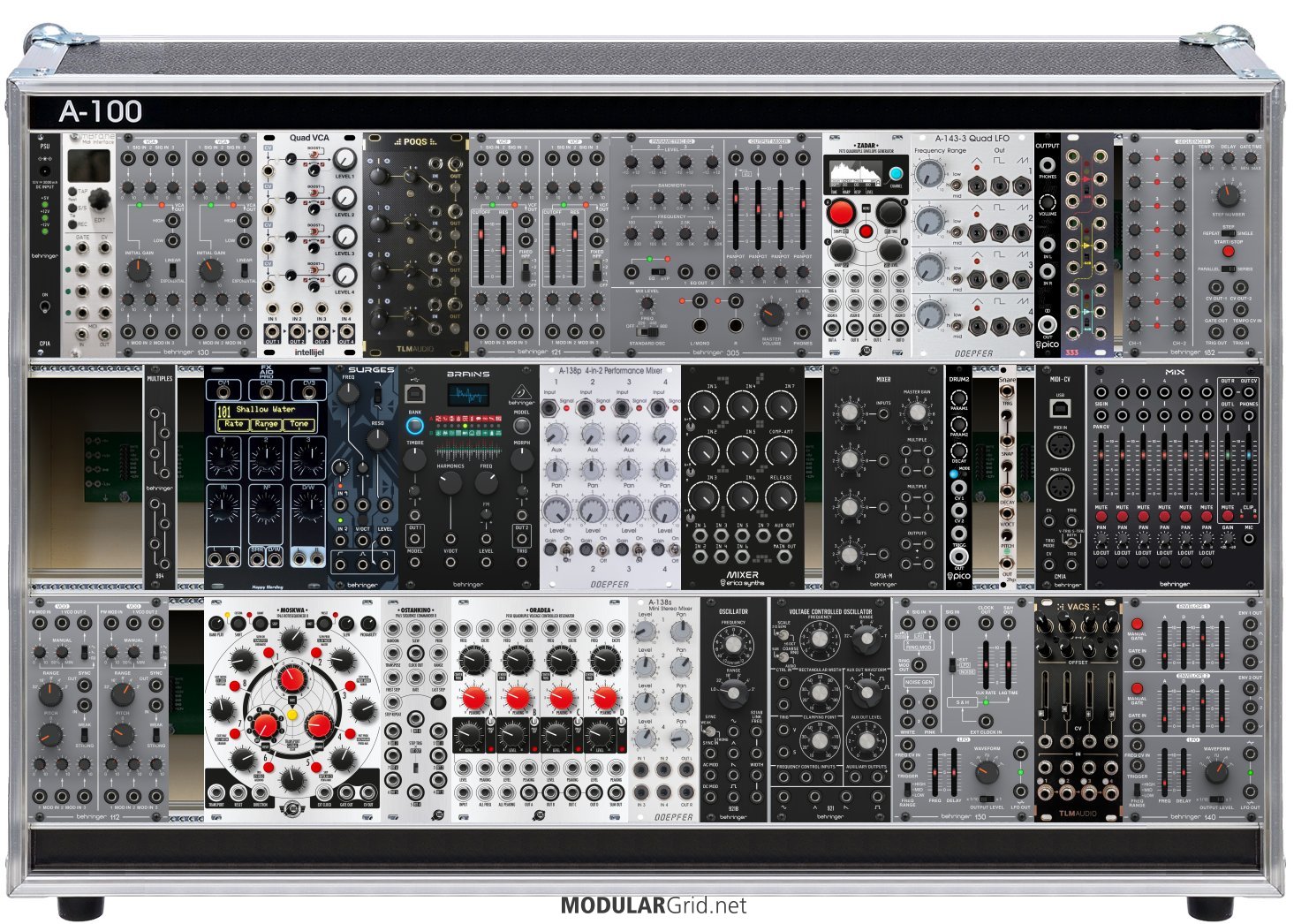
Task: Click the RESO knob on the Surges module
Action: tap(377, 439)
